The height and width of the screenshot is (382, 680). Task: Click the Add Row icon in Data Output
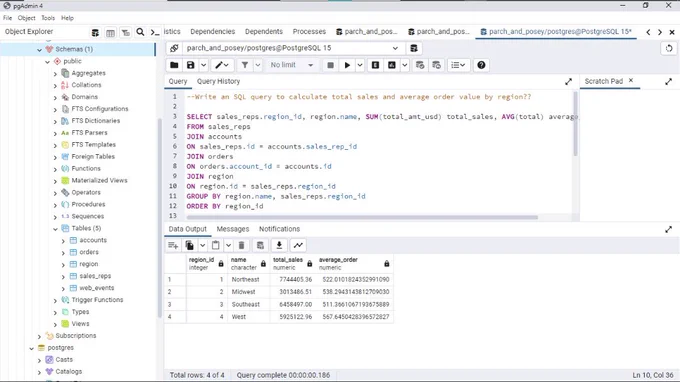[x=173, y=245]
